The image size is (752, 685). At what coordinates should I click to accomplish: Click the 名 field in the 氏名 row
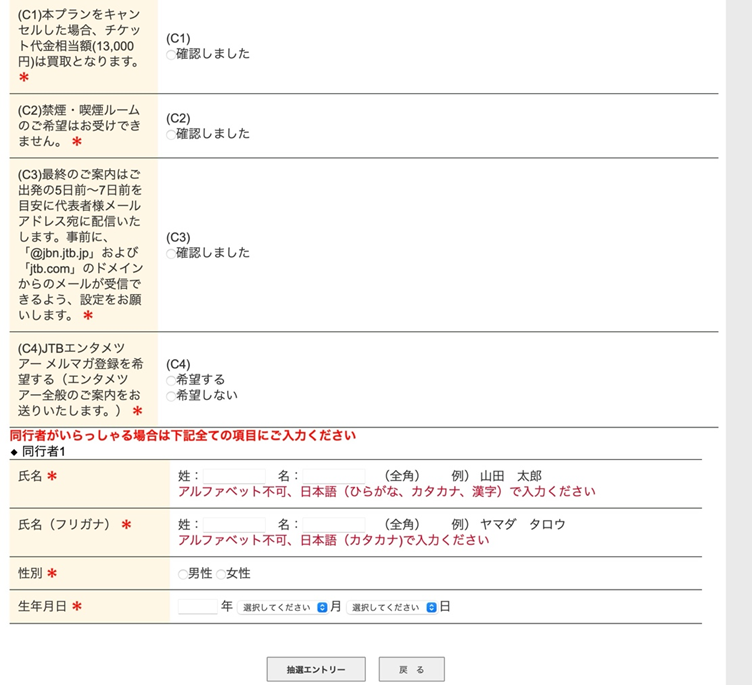tap(334, 476)
